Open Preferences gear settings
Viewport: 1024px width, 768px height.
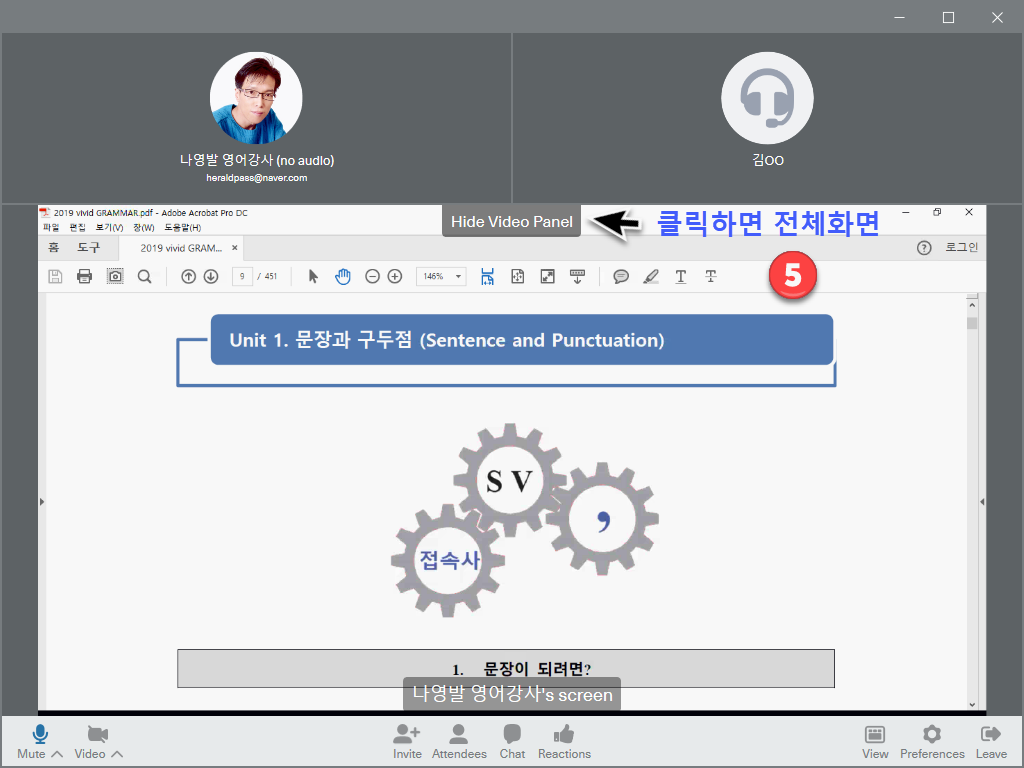click(x=932, y=735)
